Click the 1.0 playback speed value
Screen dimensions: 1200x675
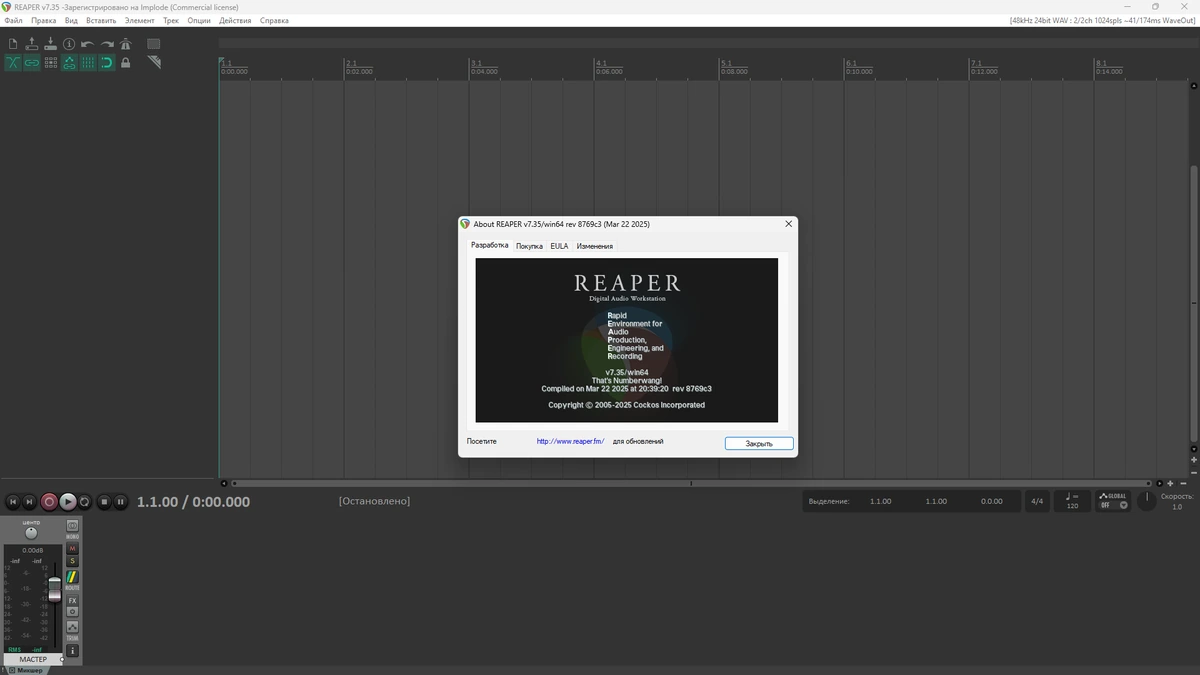coord(1177,507)
